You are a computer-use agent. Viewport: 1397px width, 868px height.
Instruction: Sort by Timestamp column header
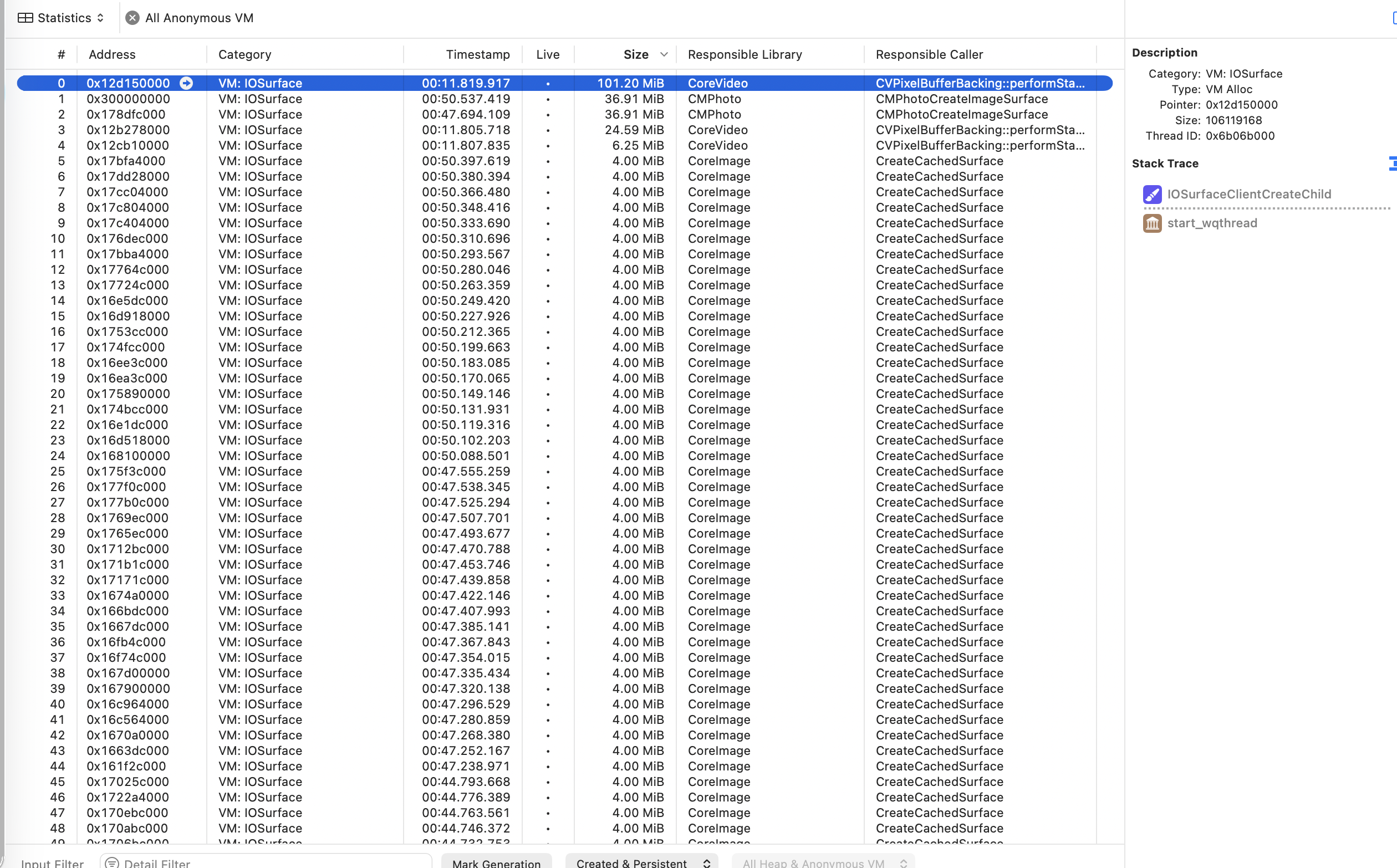pos(477,54)
